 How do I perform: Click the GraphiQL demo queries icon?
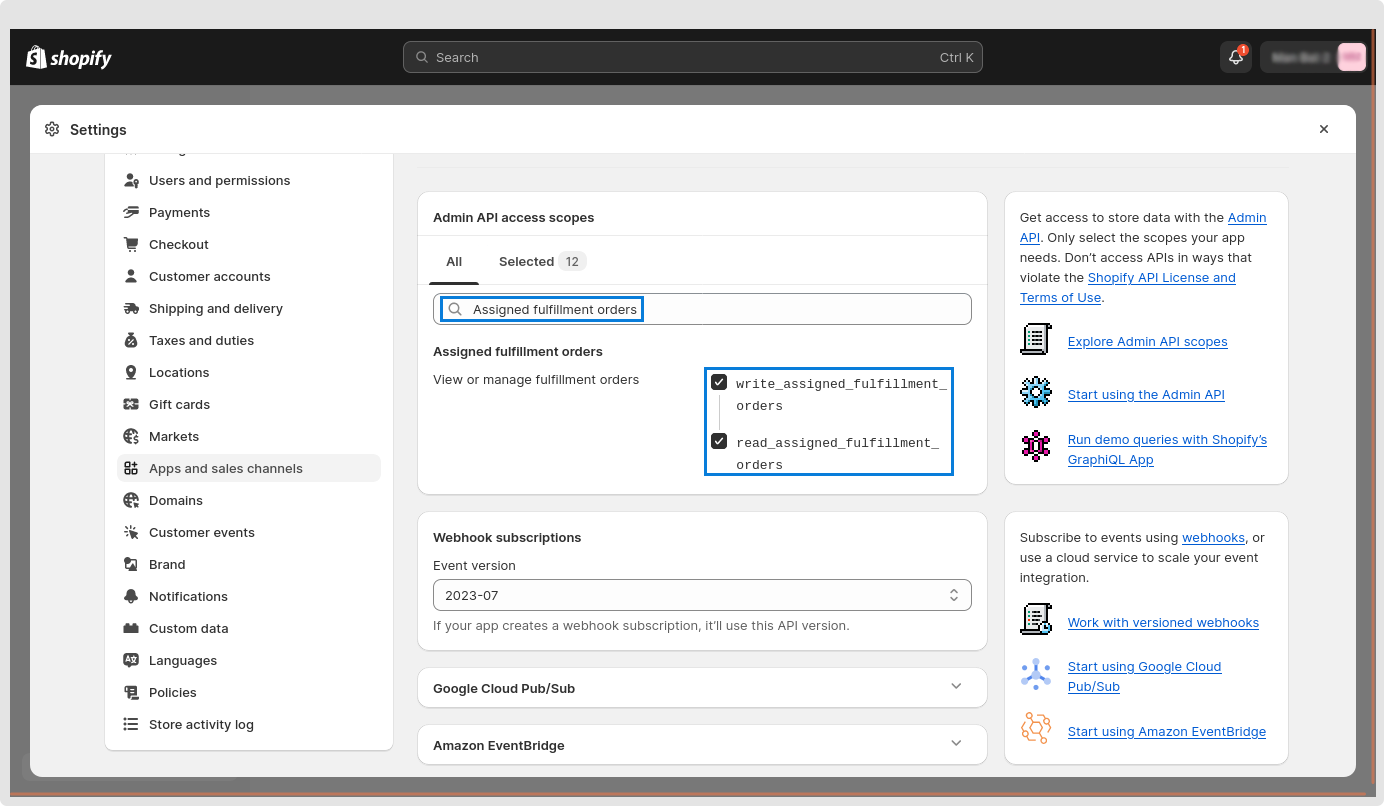[1036, 446]
